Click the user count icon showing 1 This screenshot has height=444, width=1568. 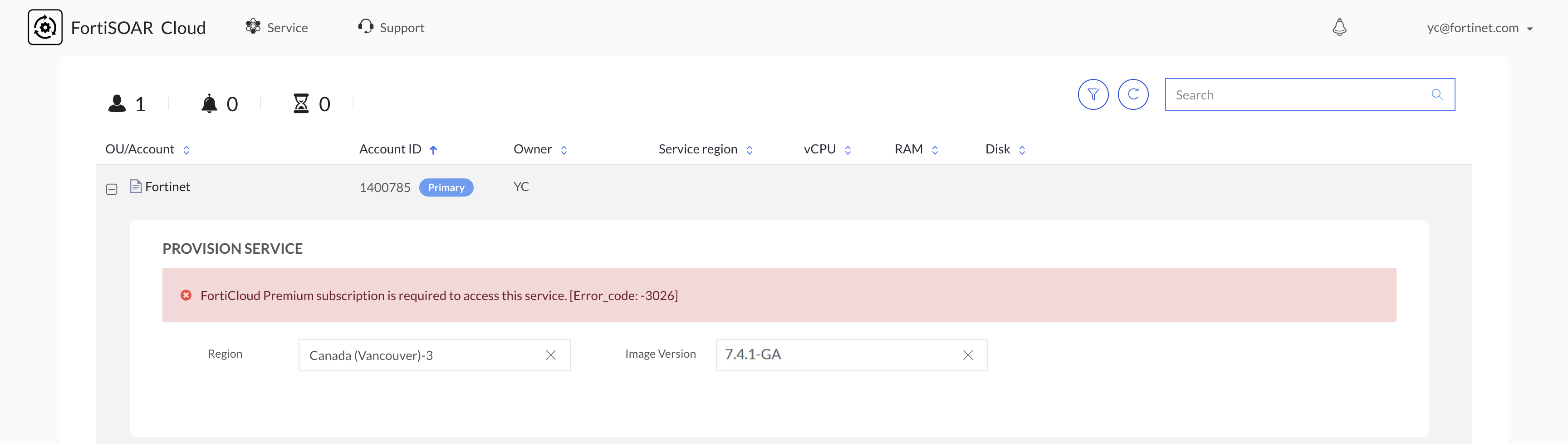point(118,103)
